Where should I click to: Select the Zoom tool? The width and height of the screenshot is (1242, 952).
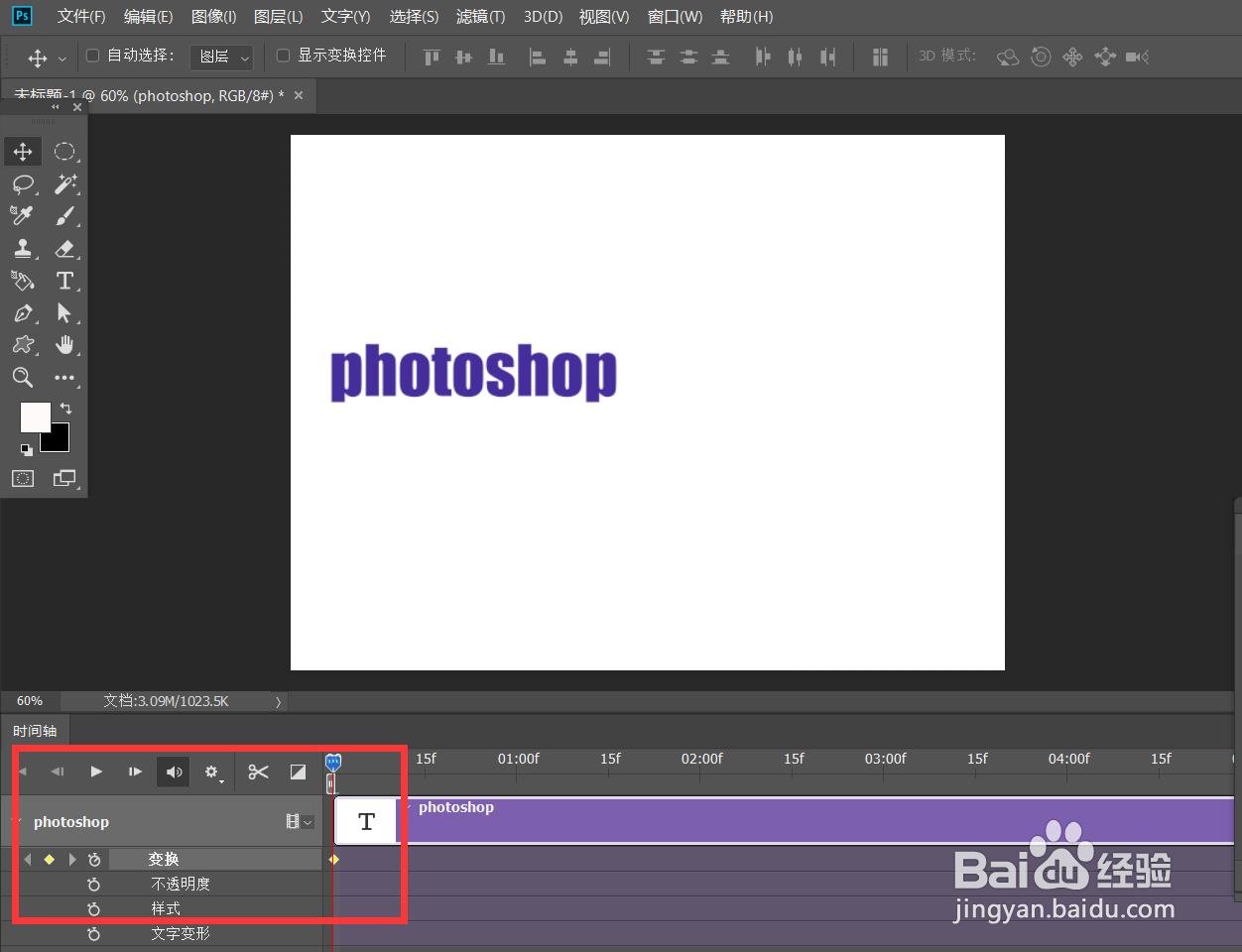(x=23, y=377)
